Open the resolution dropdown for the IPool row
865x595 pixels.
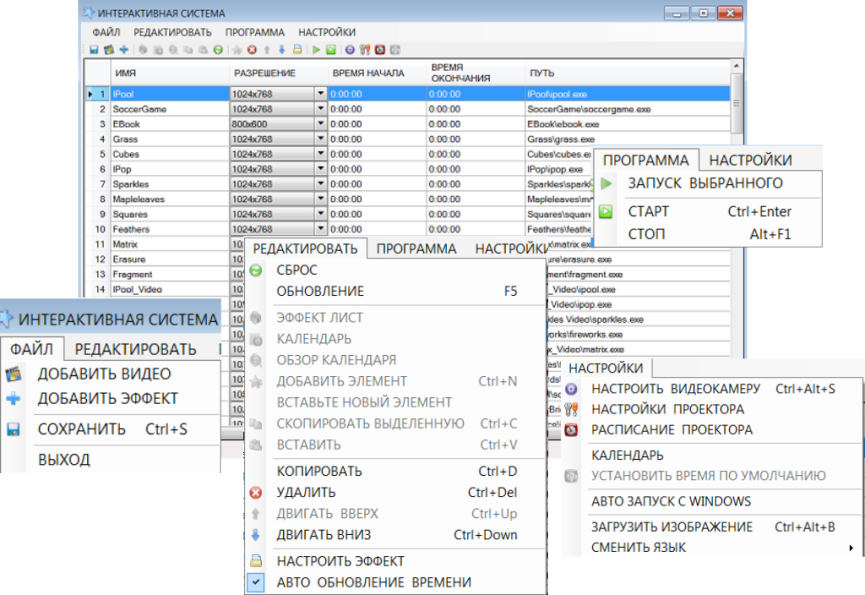pyautogui.click(x=321, y=93)
